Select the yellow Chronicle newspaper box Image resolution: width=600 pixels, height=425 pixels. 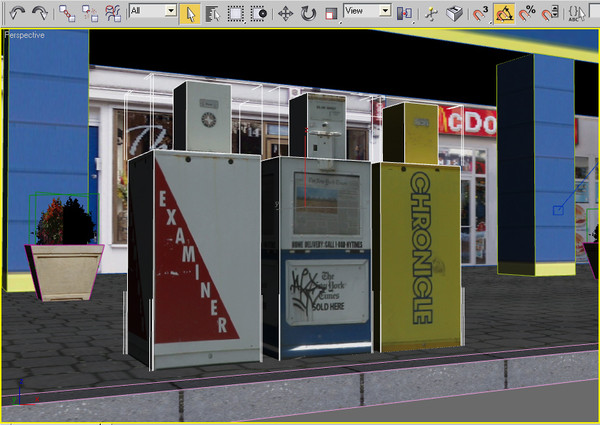[419, 256]
